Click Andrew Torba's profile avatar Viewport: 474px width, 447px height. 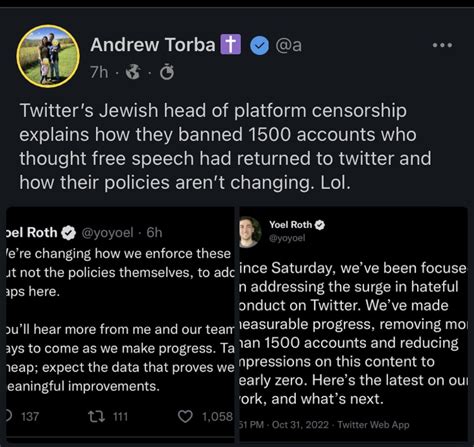pos(48,56)
